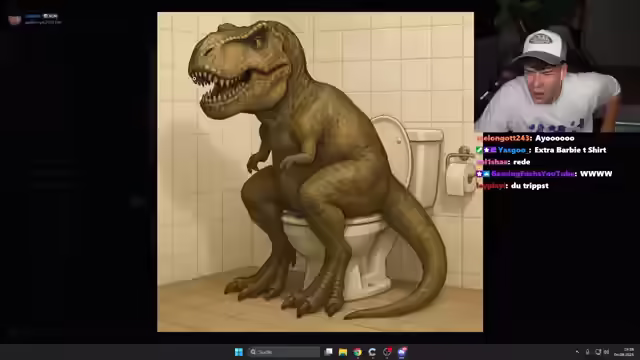Open the black round taskbar app with red badge
The height and width of the screenshot is (360, 640).
387,351
